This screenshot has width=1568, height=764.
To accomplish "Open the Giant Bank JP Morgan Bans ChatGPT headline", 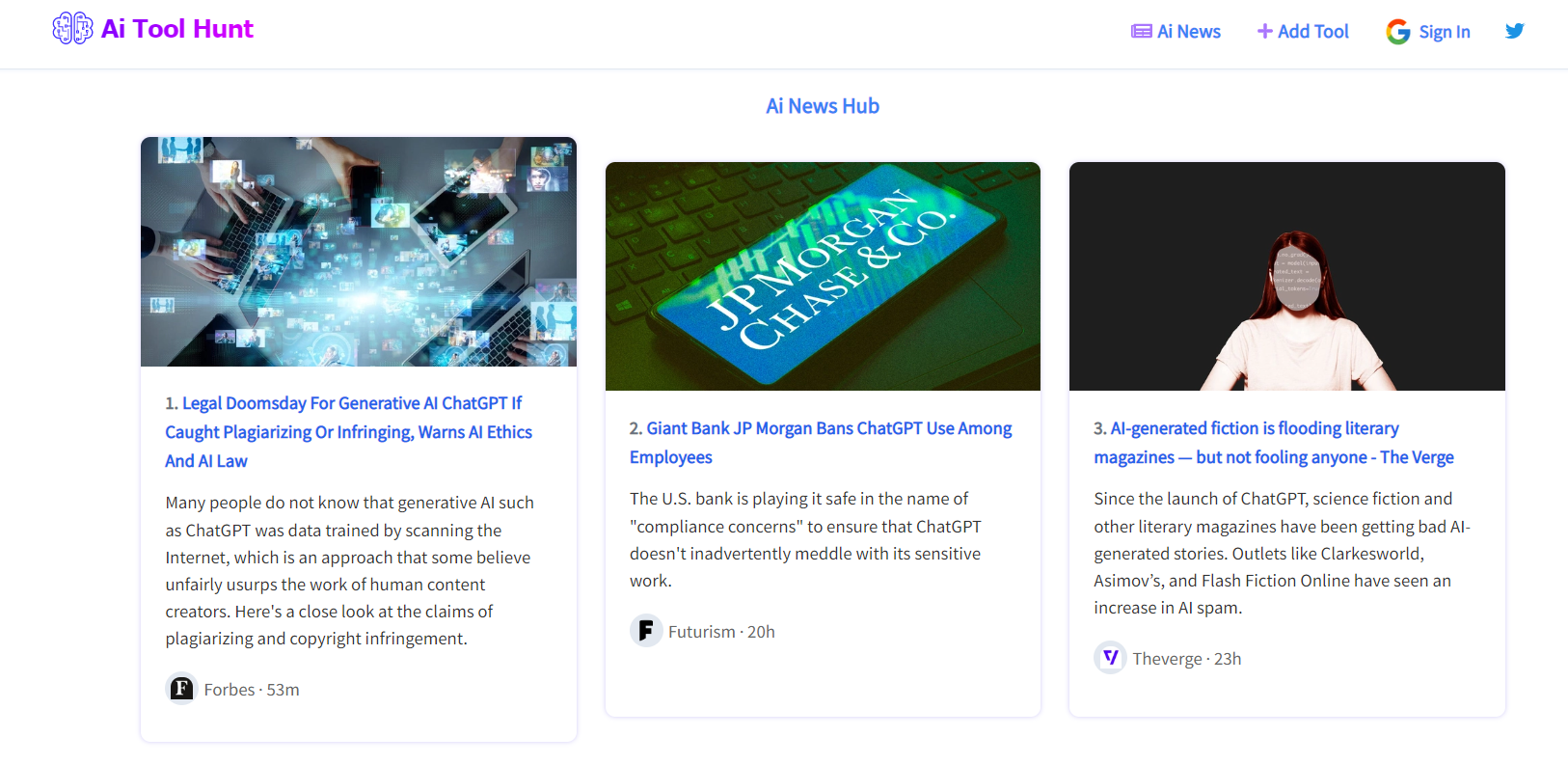I will coord(821,443).
